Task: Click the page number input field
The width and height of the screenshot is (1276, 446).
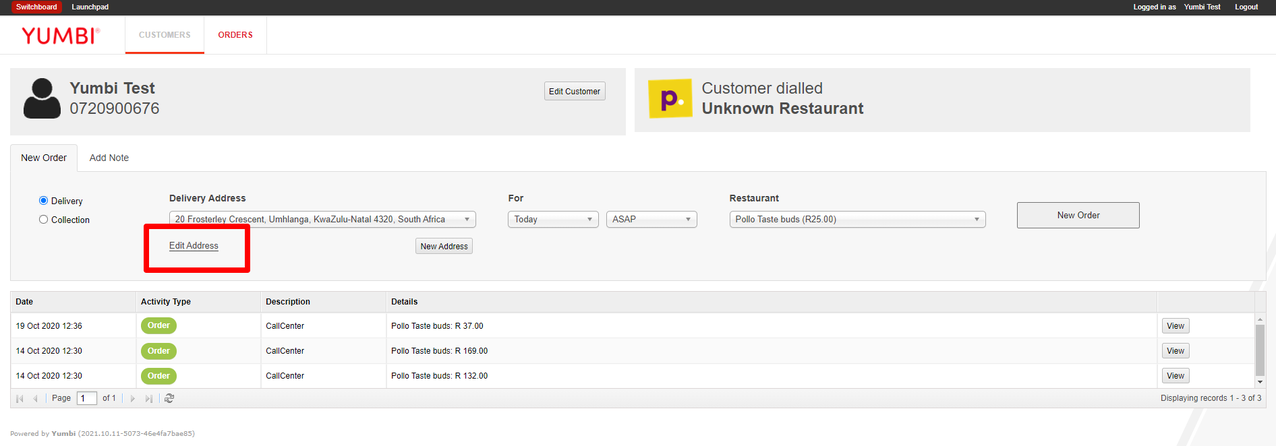Action: pyautogui.click(x=87, y=398)
